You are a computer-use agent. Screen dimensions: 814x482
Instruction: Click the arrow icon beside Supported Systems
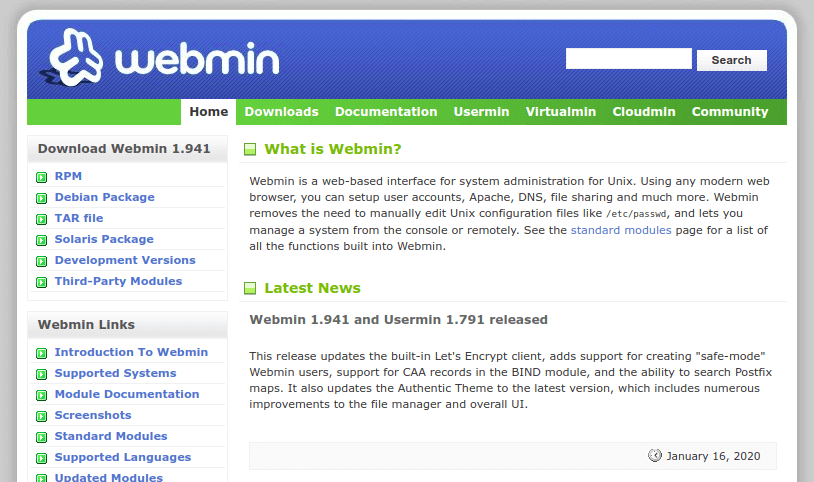coord(42,374)
